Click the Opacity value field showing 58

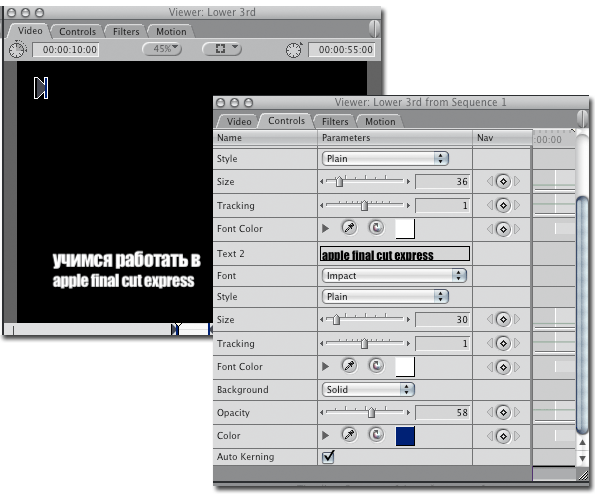pyautogui.click(x=442, y=412)
